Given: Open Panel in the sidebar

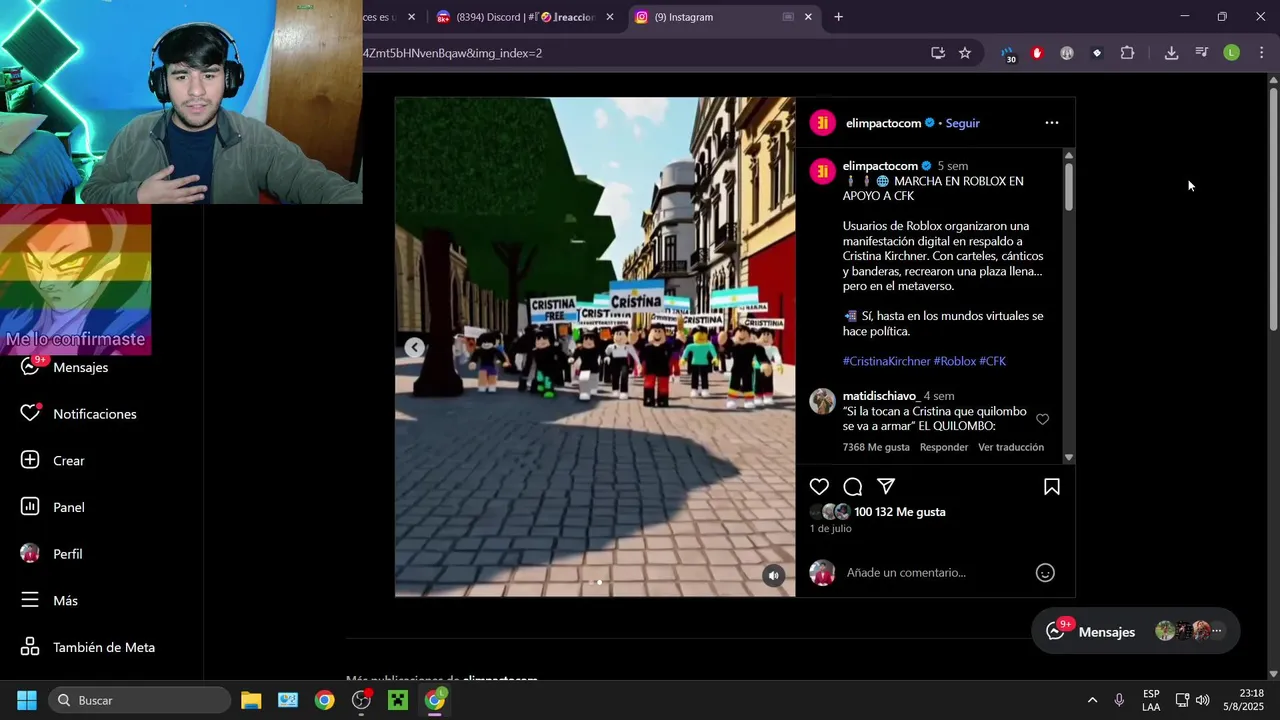Looking at the screenshot, I should (x=54, y=507).
